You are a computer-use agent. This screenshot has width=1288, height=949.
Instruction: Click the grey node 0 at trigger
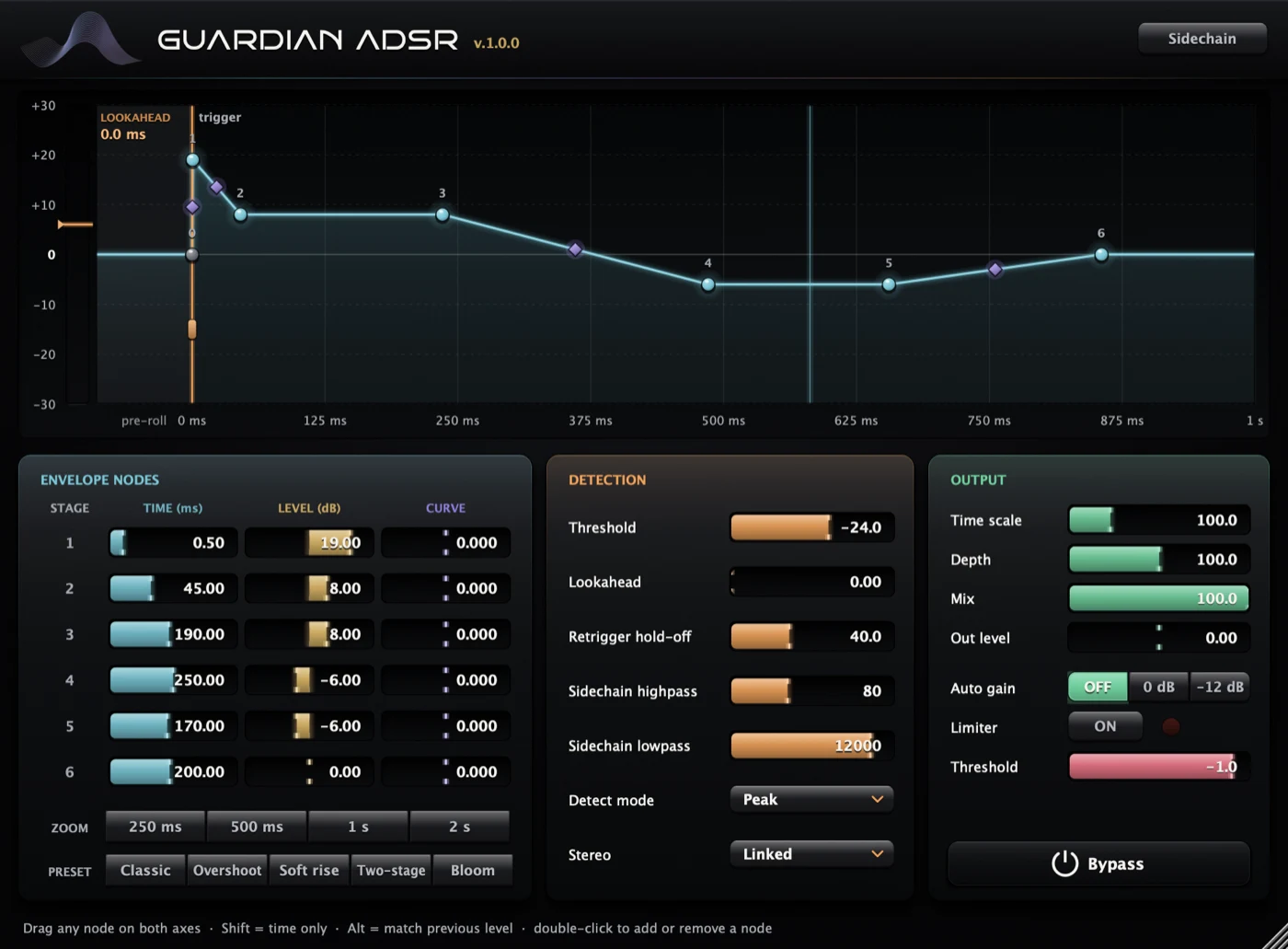[192, 255]
